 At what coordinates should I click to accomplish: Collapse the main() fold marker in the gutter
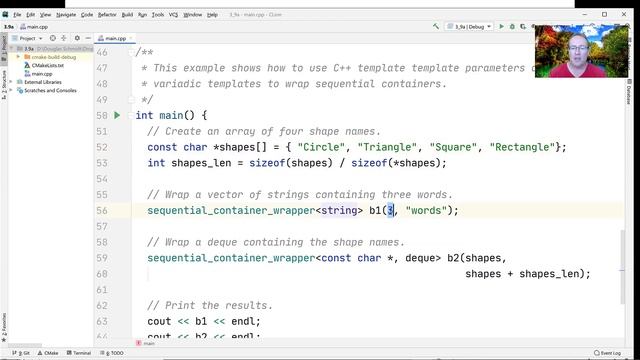(x=131, y=116)
